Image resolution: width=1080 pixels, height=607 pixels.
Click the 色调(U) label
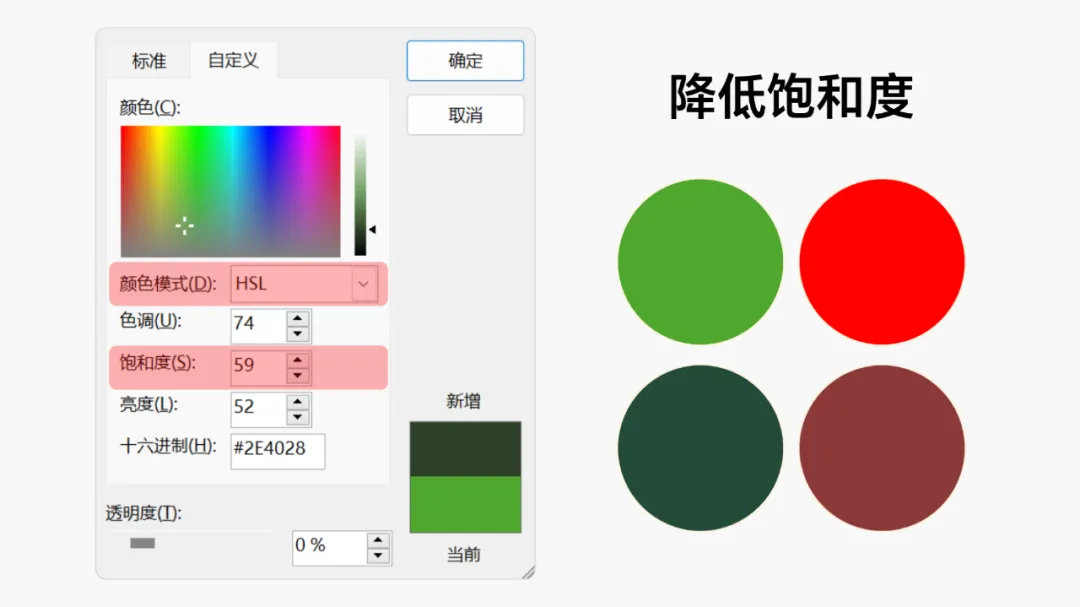[x=150, y=321]
